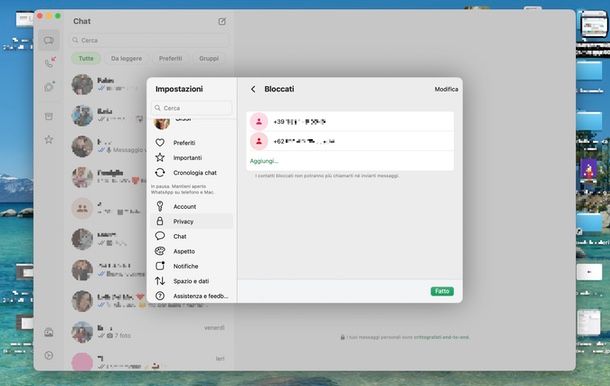This screenshot has width=610, height=386.
Task: Open Chat settings entry
Action: pos(192,236)
